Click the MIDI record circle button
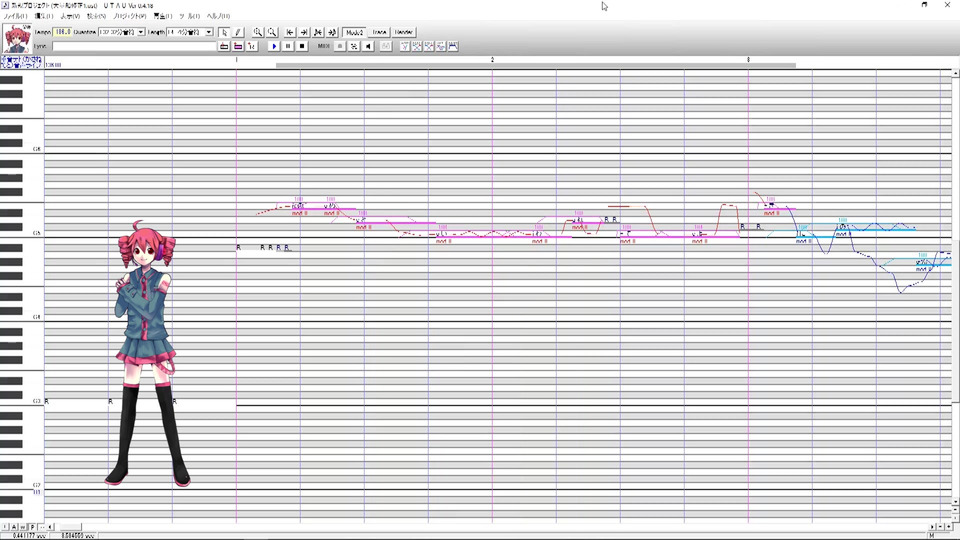The height and width of the screenshot is (540, 960). click(340, 46)
